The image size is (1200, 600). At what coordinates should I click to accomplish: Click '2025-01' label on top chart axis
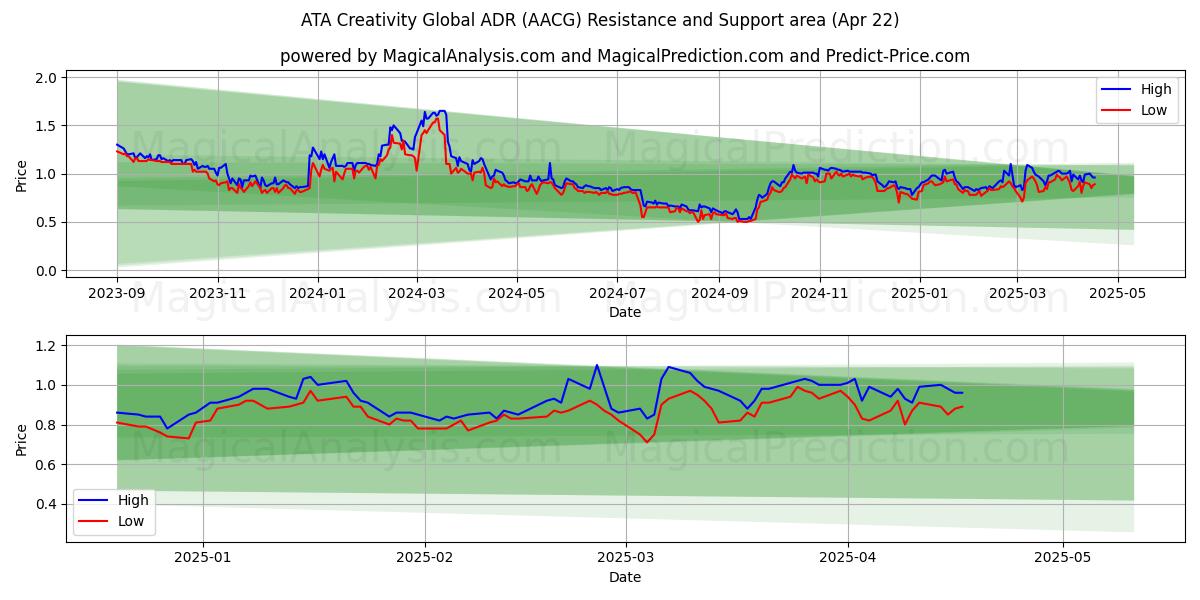[919, 293]
